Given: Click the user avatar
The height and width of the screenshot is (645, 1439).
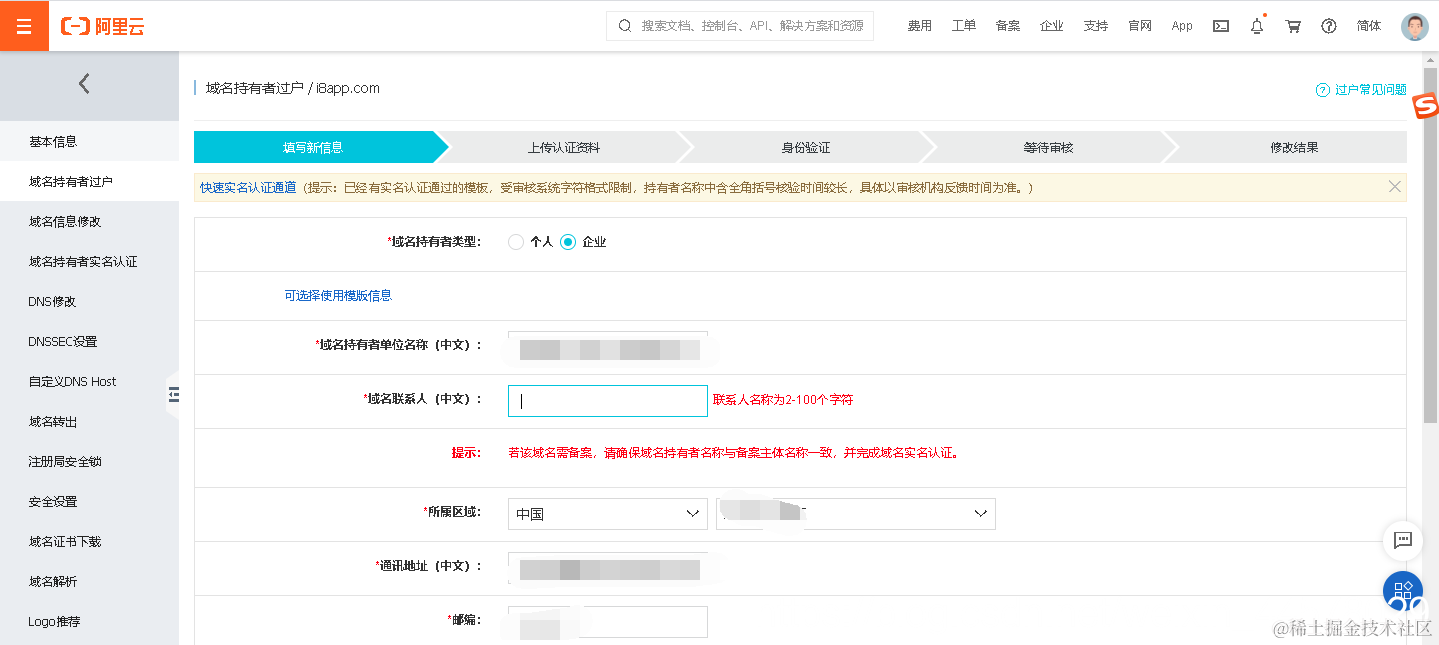Looking at the screenshot, I should coord(1415,26).
